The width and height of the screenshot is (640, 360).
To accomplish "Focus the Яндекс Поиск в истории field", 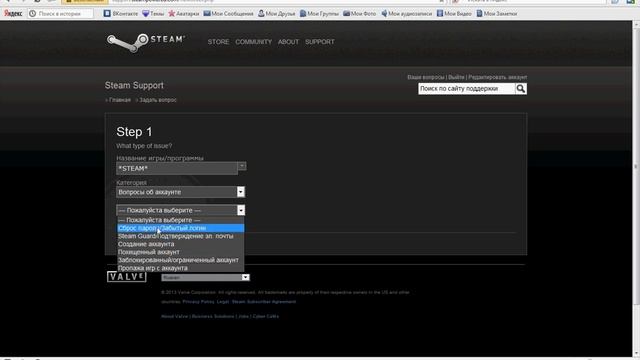I will 60,13.
